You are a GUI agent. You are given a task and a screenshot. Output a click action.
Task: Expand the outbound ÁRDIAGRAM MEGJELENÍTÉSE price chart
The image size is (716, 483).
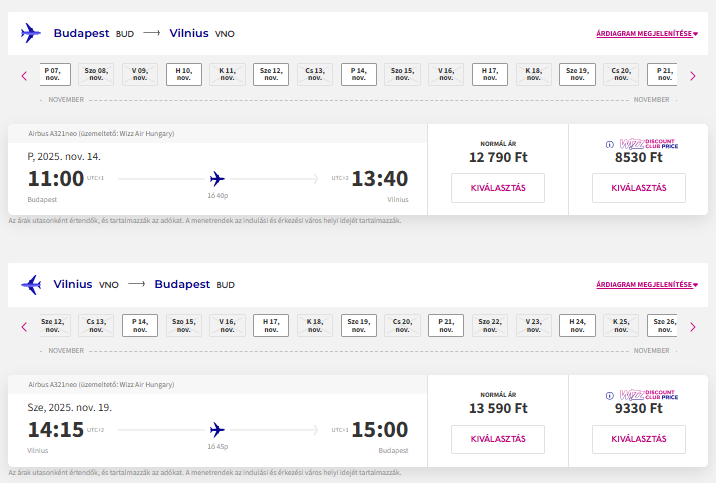point(647,33)
